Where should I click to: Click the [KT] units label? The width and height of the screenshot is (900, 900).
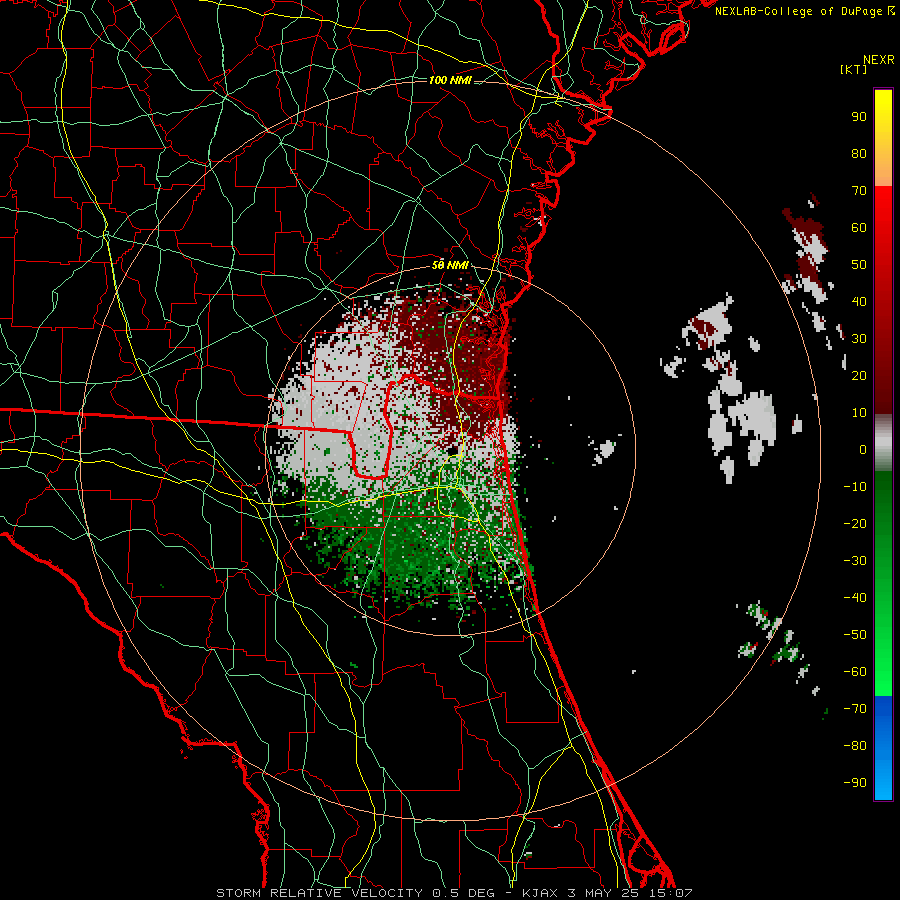[854, 69]
